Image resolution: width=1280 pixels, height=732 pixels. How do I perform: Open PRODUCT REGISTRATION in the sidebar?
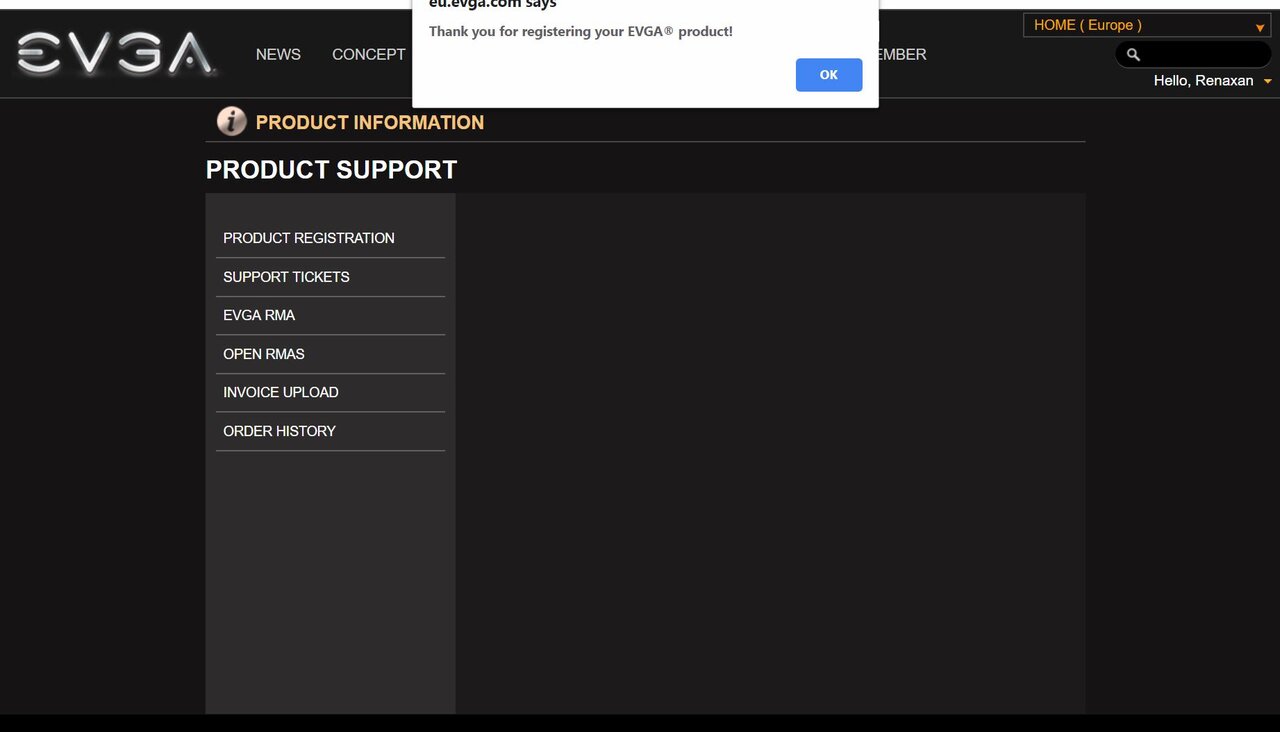(x=330, y=238)
